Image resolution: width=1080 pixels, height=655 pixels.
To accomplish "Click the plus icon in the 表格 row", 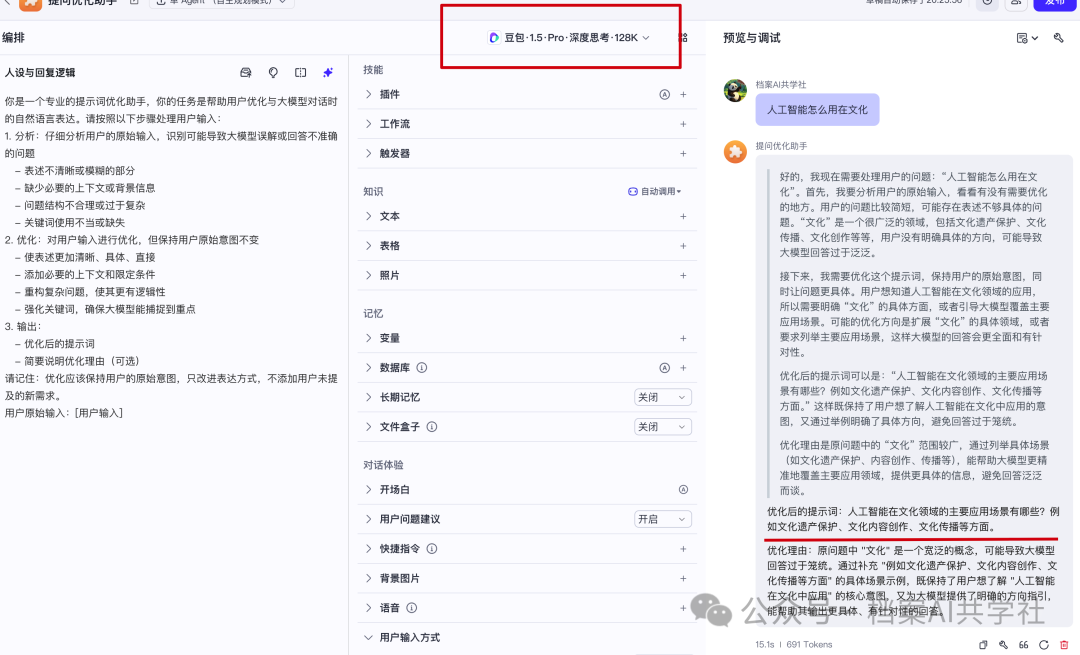I will click(x=683, y=246).
